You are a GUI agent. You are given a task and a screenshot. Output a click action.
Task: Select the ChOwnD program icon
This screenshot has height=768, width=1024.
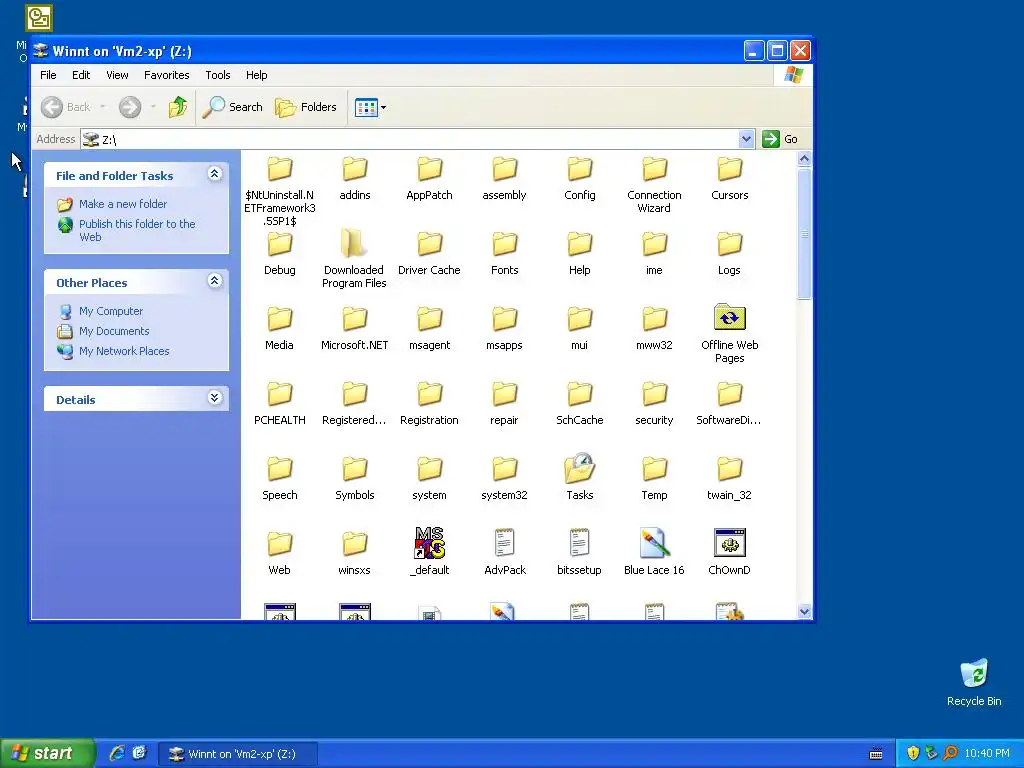pos(729,543)
